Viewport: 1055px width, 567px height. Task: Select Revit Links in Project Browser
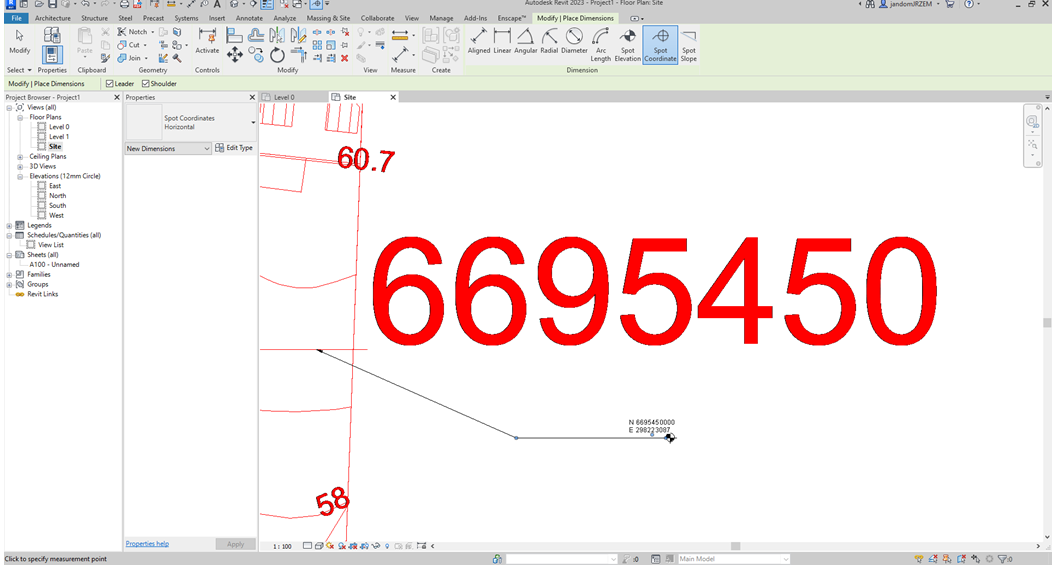point(42,295)
